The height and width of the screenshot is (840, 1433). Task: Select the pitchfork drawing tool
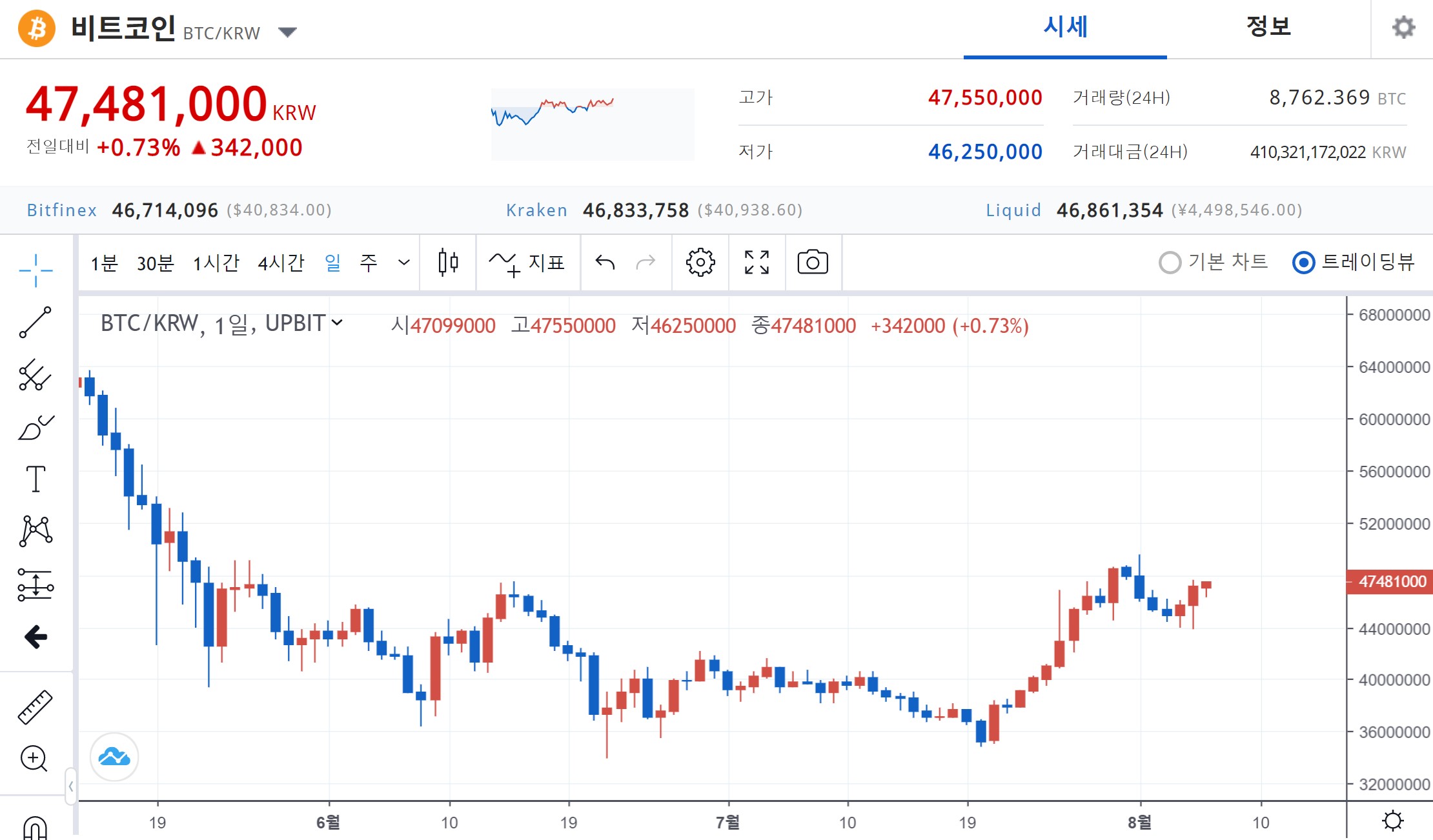(35, 375)
